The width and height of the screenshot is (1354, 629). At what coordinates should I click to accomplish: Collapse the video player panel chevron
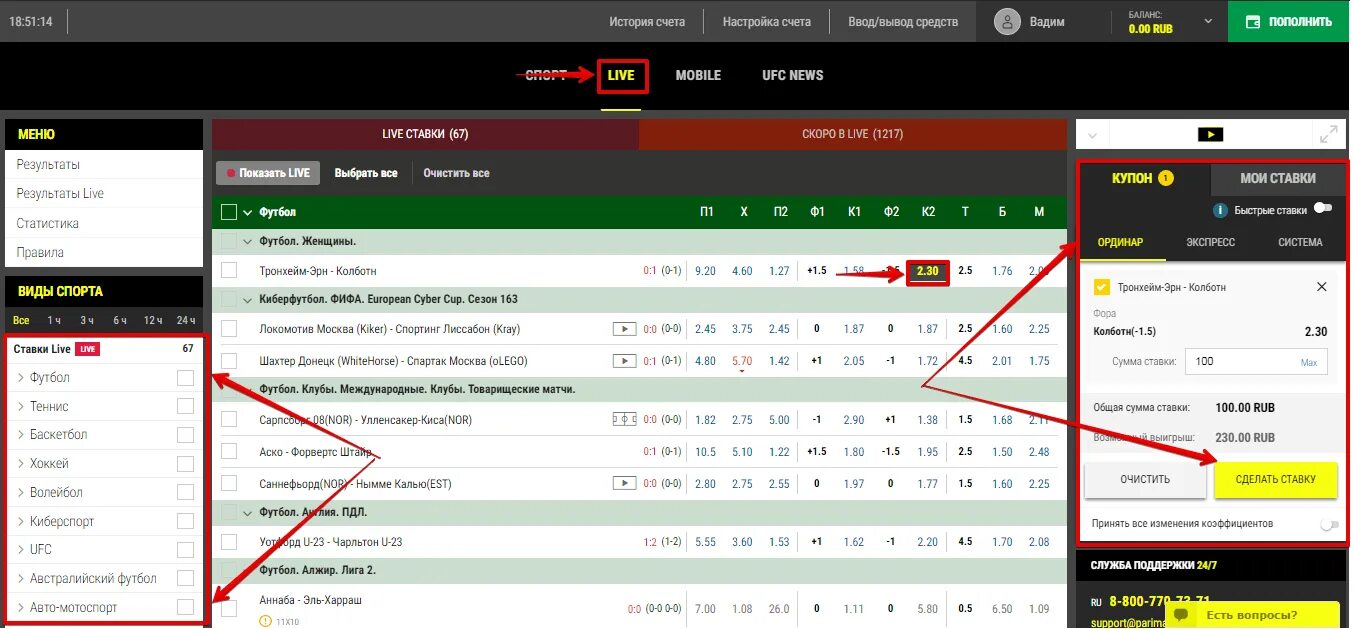tap(1091, 134)
